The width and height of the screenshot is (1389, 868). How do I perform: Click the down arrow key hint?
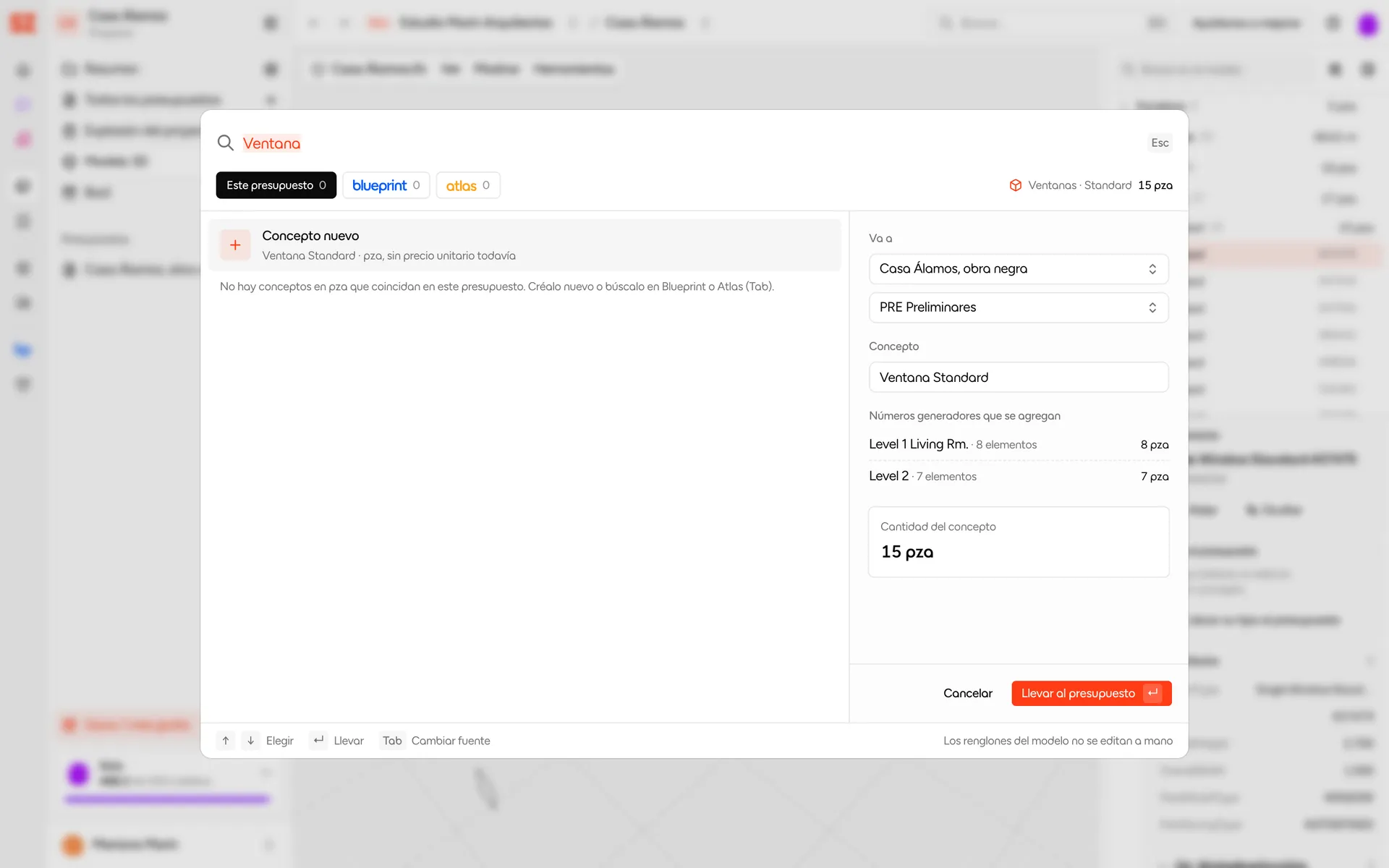click(x=250, y=741)
